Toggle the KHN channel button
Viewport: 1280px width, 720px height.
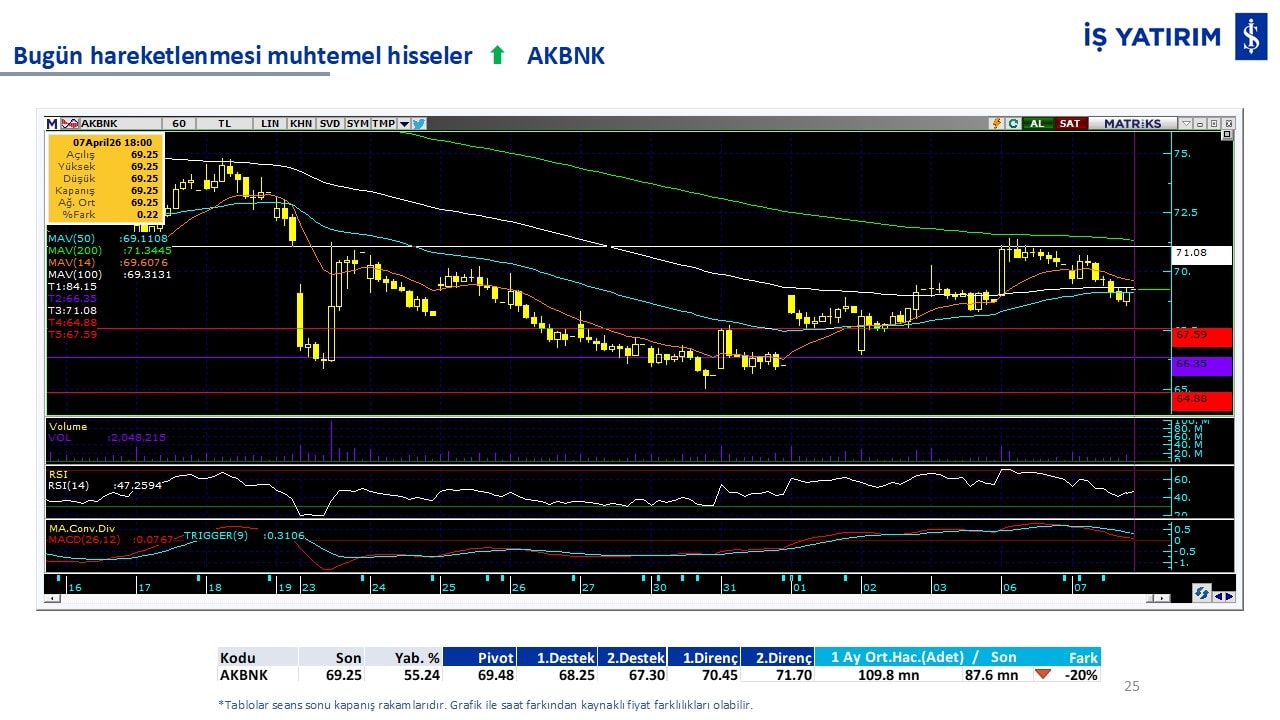pyautogui.click(x=300, y=124)
